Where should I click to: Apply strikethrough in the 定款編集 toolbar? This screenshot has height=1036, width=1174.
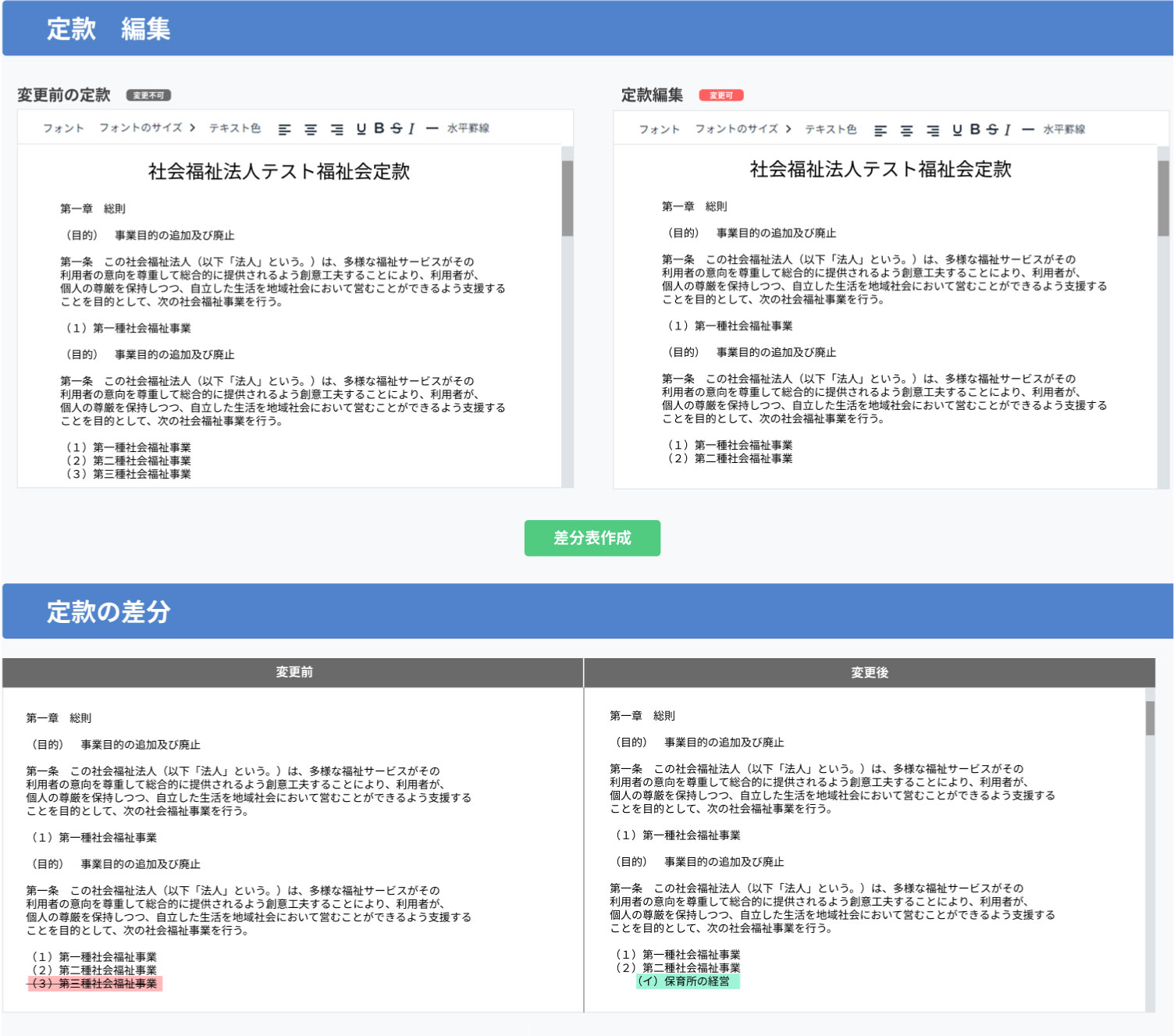(x=991, y=130)
